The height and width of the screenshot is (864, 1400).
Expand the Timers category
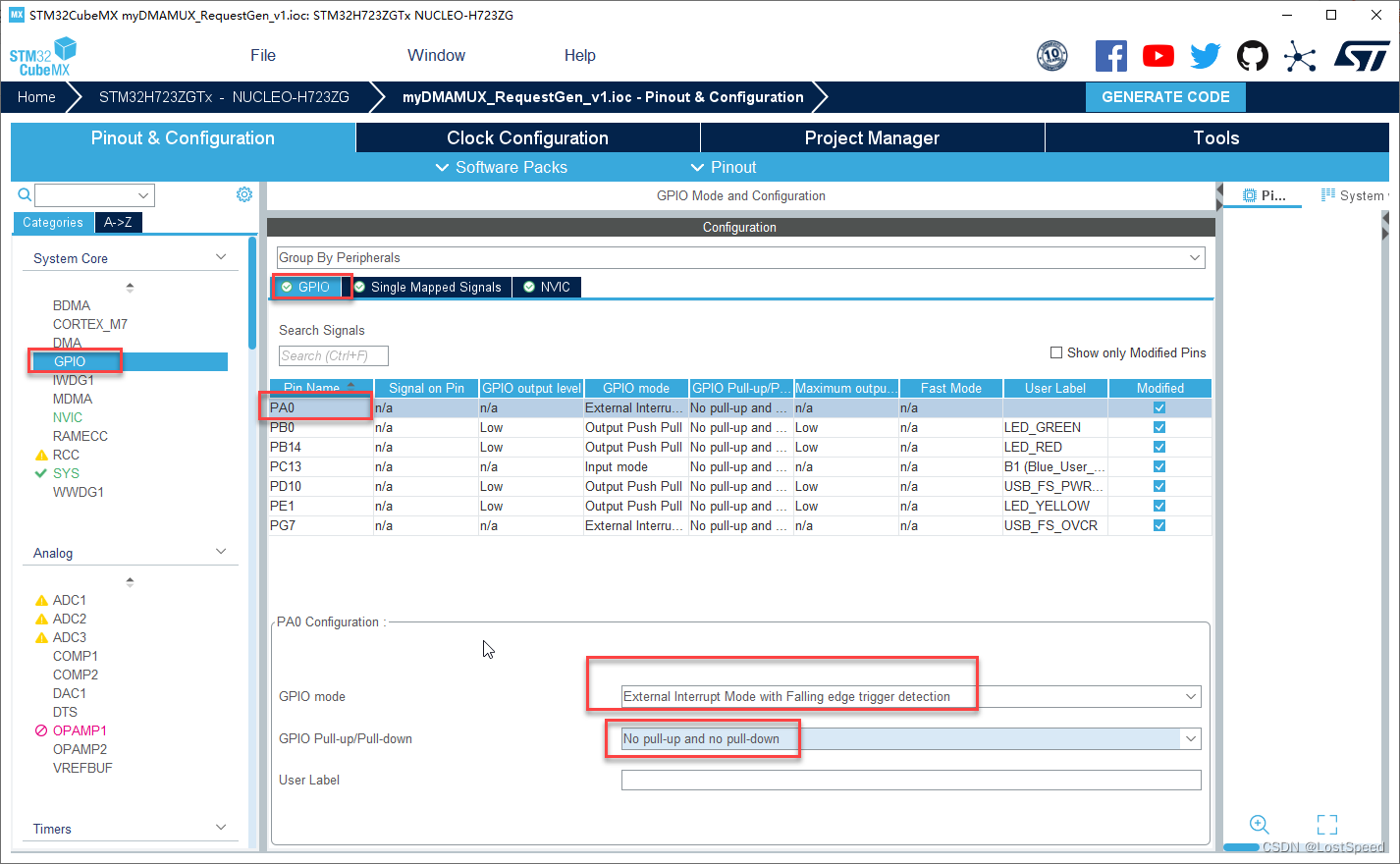(x=221, y=828)
